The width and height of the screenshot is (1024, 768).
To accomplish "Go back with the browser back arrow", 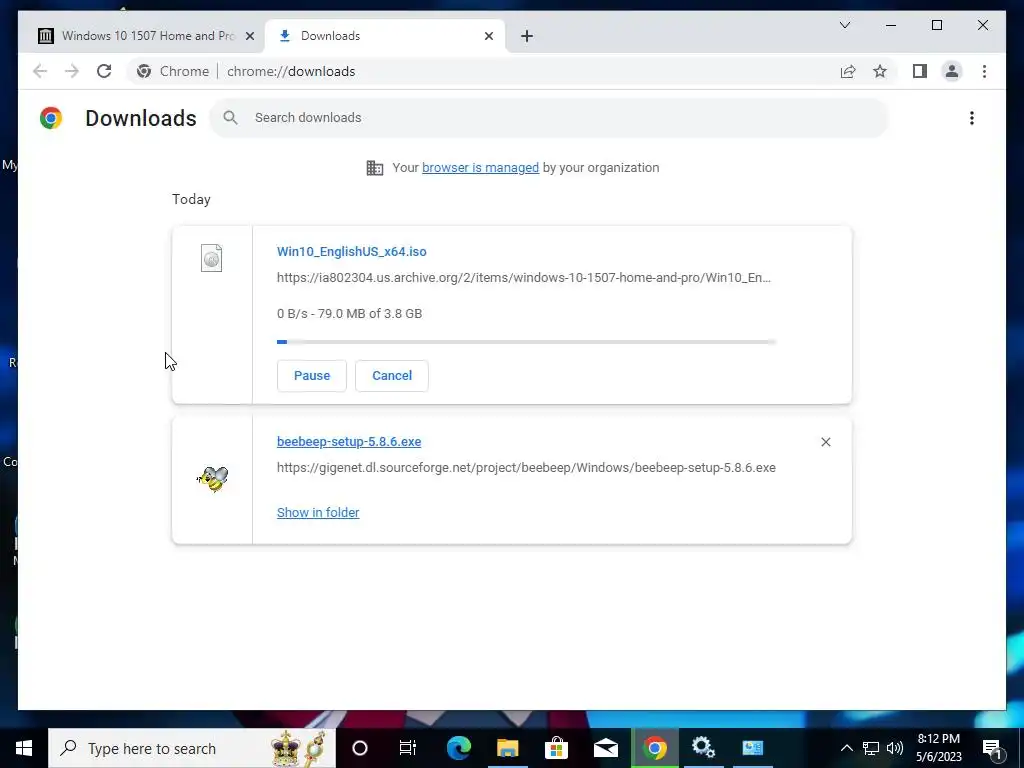I will 40,71.
